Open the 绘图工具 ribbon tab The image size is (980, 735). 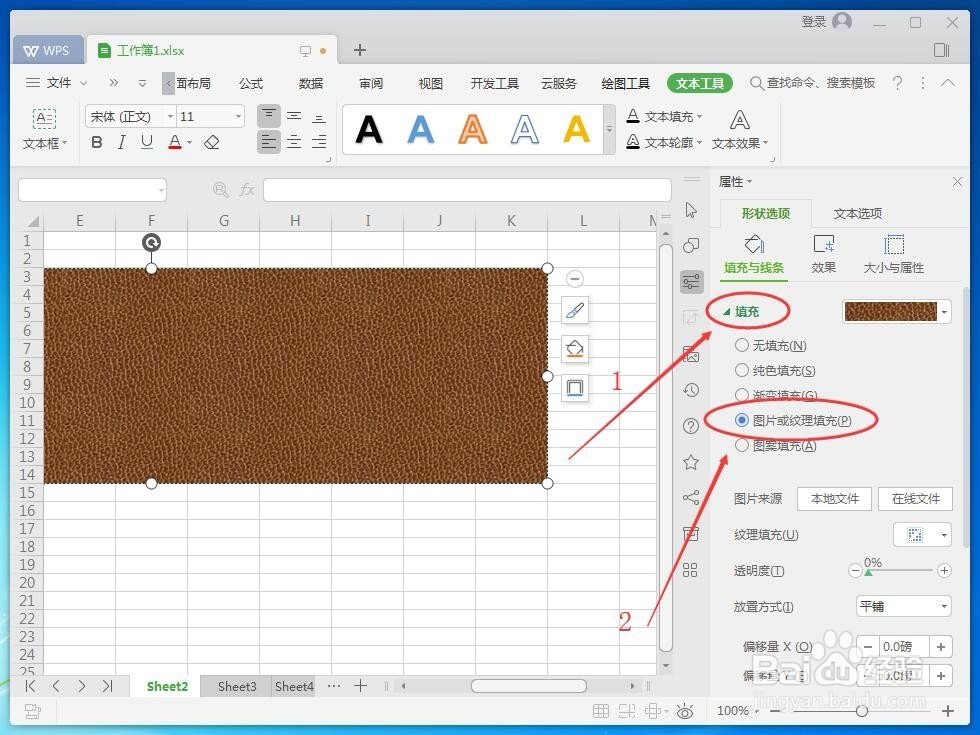pos(625,83)
